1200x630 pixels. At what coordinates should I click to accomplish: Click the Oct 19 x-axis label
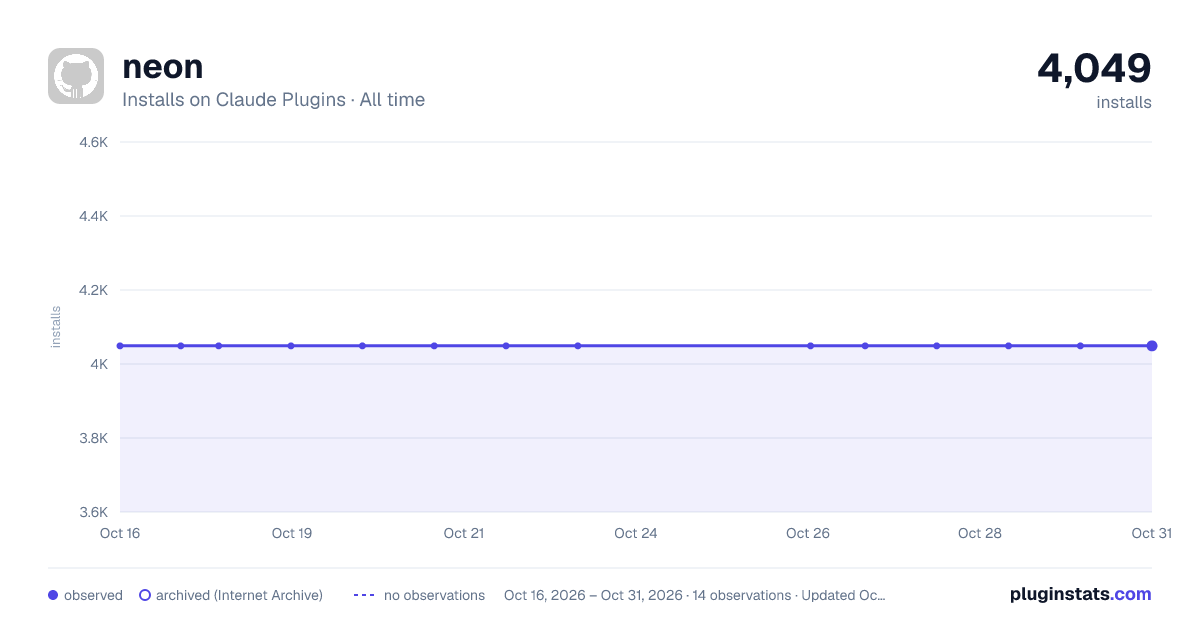pyautogui.click(x=292, y=533)
